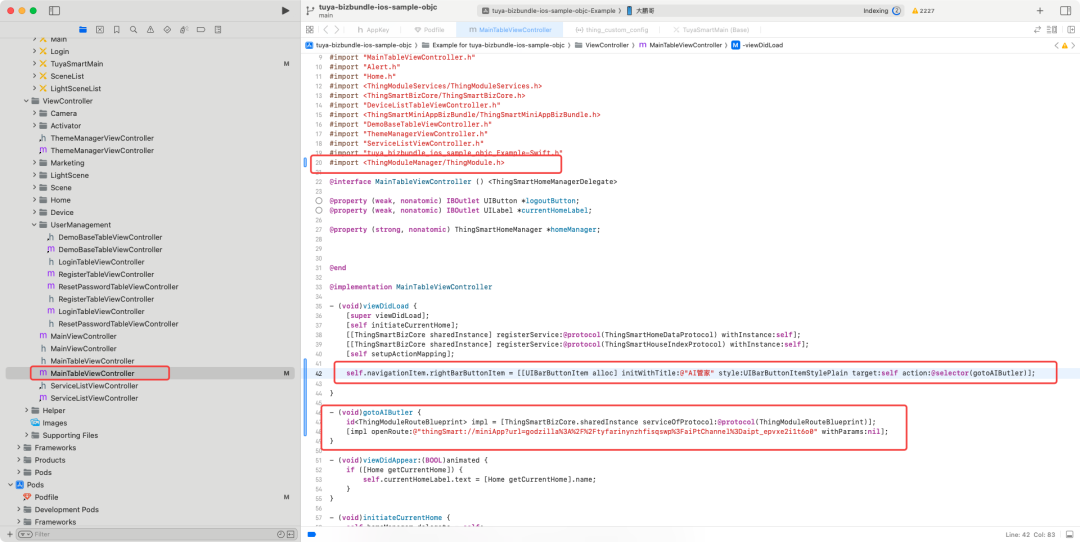The height and width of the screenshot is (542, 1080).
Task: Open the Breakpoint navigator
Action: pos(200,30)
